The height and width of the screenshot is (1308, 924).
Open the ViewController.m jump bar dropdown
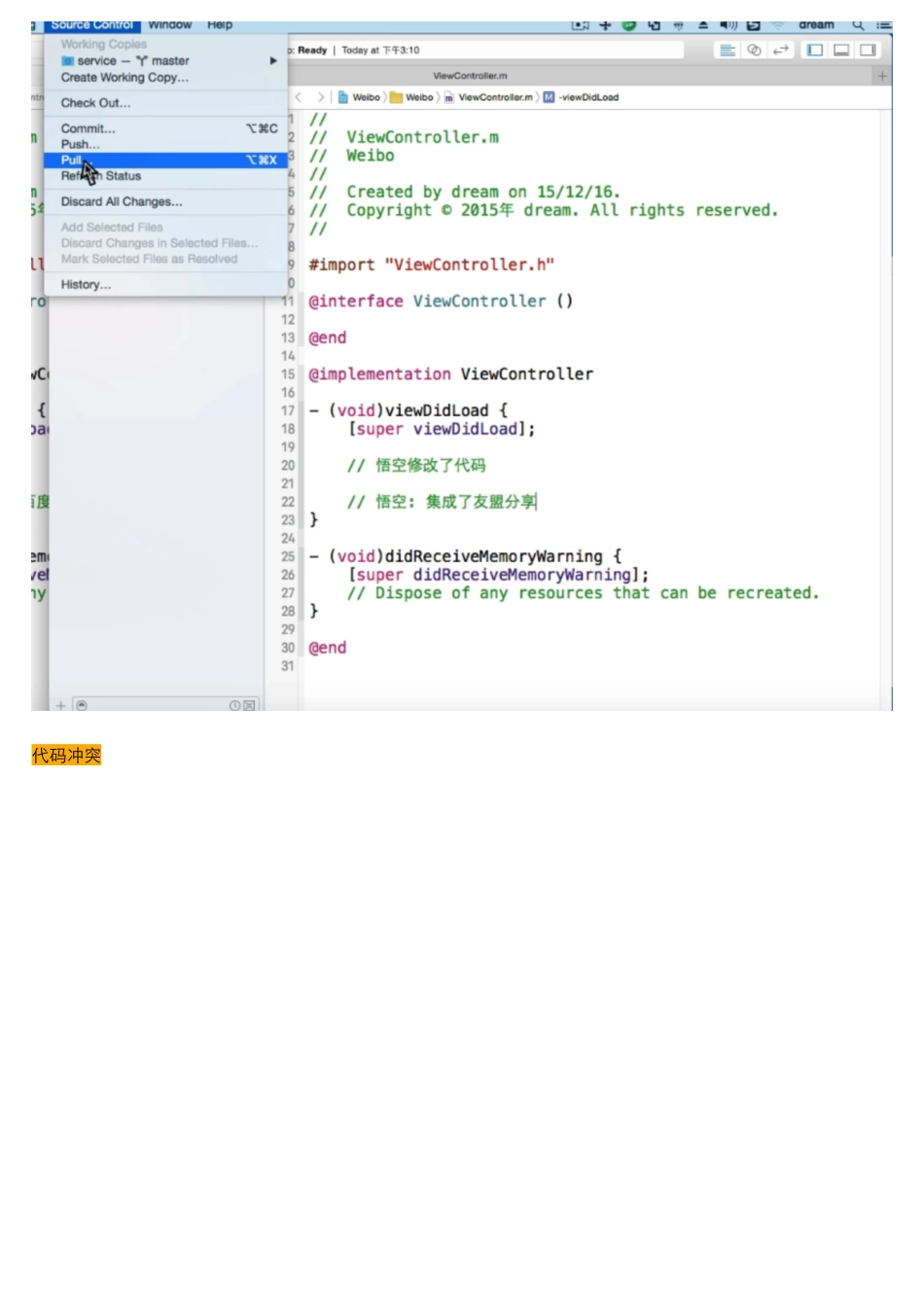[x=494, y=97]
